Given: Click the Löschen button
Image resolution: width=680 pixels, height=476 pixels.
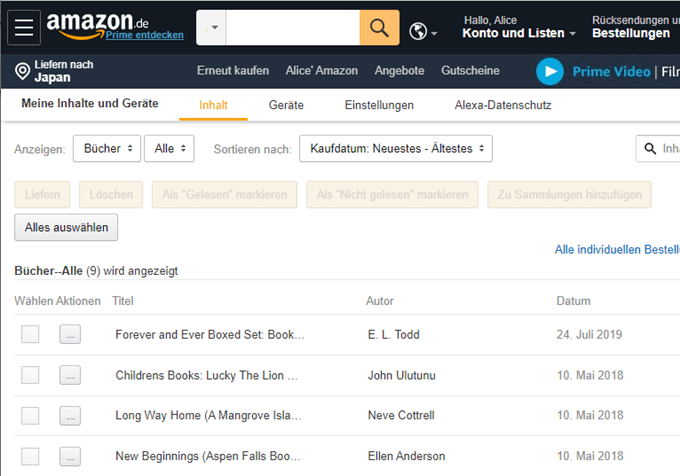Looking at the screenshot, I should click(x=111, y=195).
